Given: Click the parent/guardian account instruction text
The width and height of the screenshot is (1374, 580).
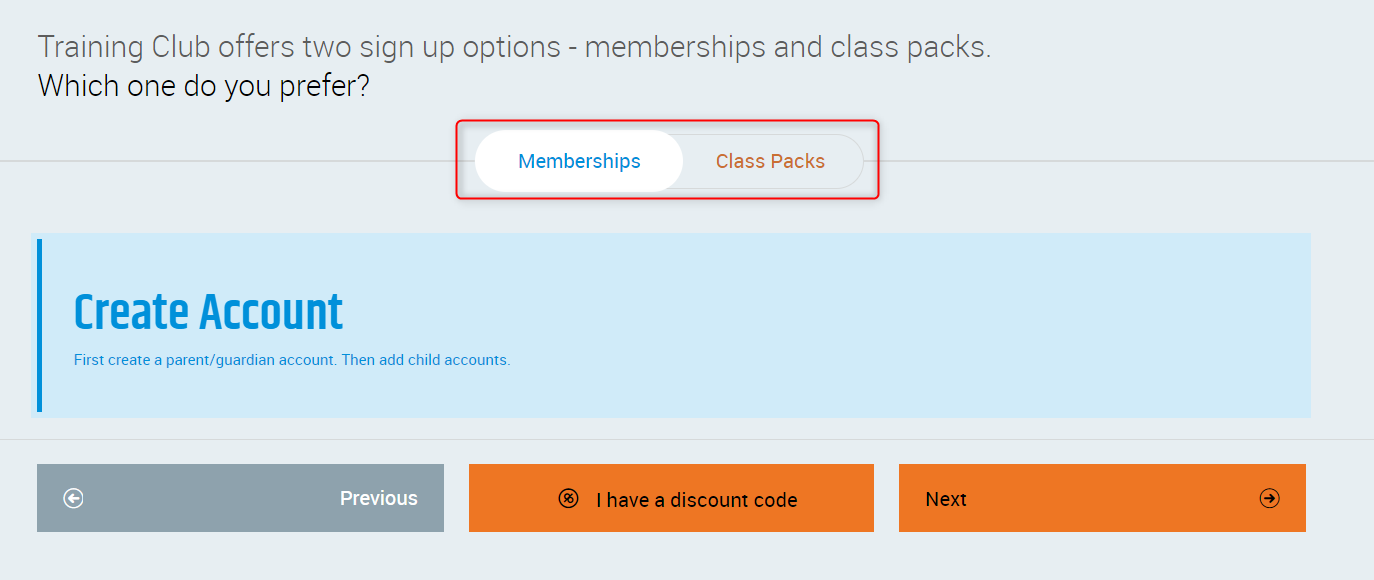Looking at the screenshot, I should [292, 360].
